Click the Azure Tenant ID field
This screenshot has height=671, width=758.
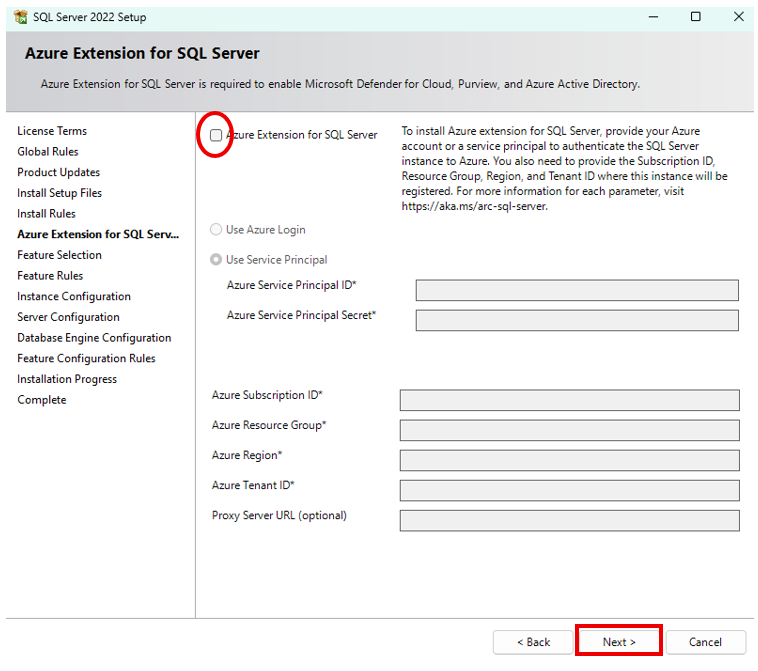tap(569, 490)
